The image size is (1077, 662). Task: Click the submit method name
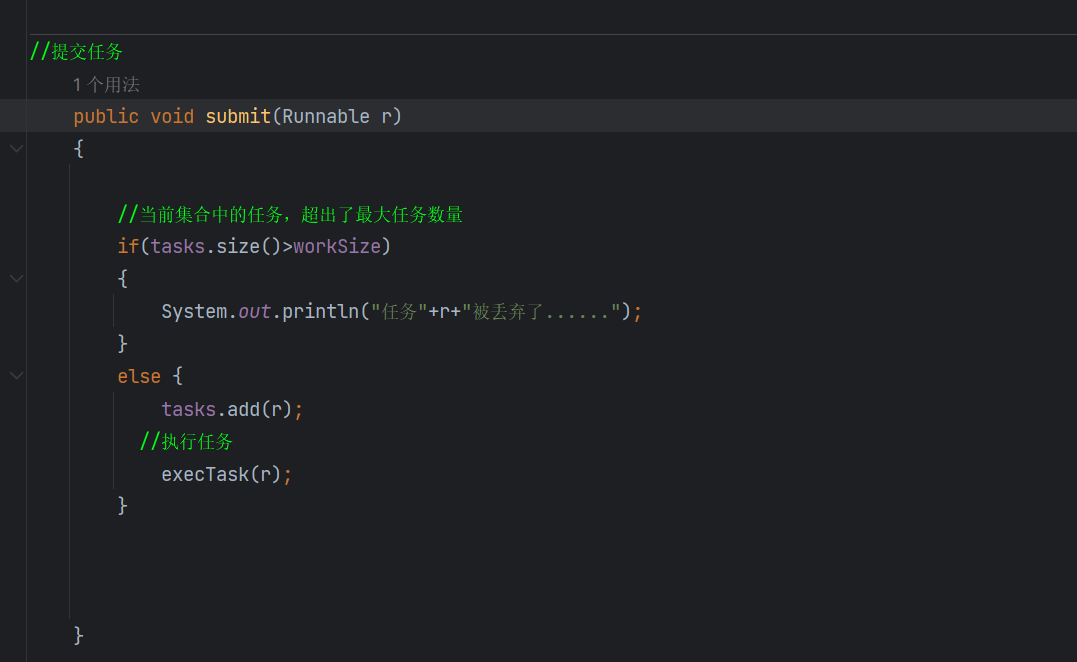[238, 116]
